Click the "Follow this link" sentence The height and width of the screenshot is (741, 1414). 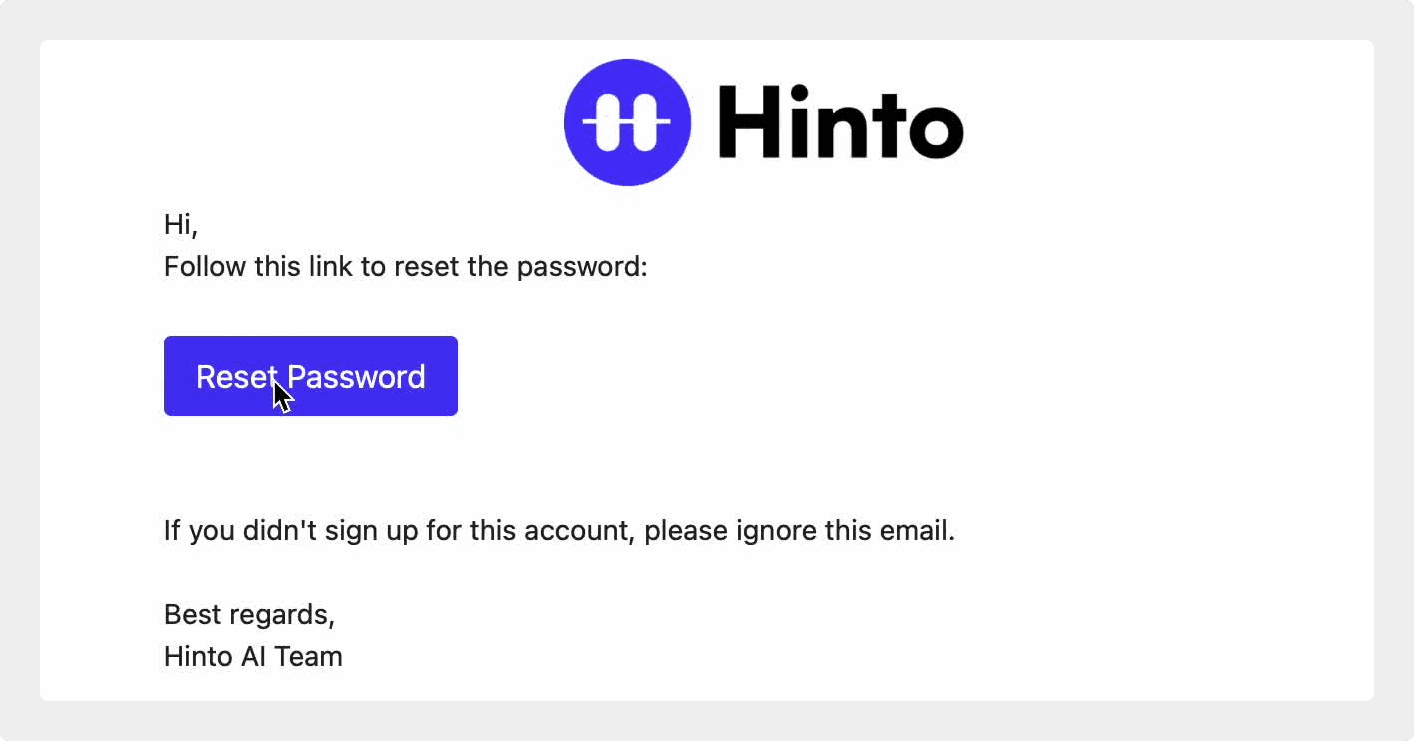pyautogui.click(x=406, y=268)
